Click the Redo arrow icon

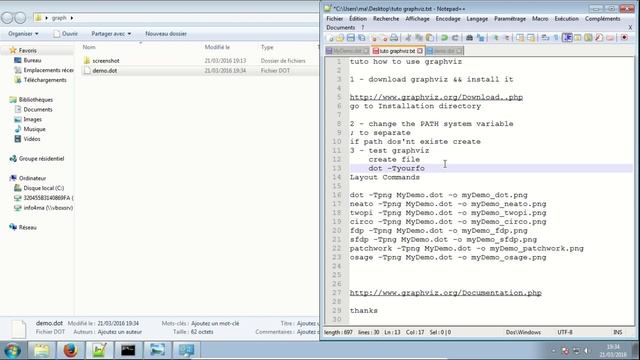click(455, 38)
